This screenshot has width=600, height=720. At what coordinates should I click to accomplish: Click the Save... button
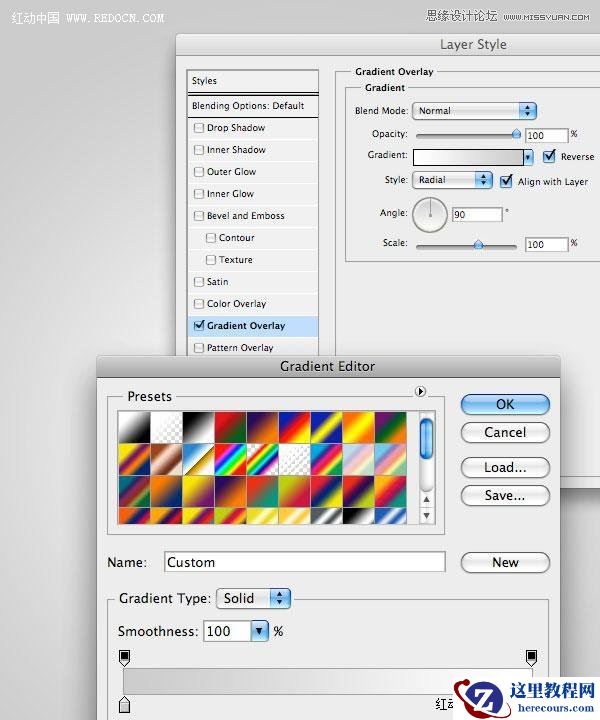pyautogui.click(x=505, y=495)
